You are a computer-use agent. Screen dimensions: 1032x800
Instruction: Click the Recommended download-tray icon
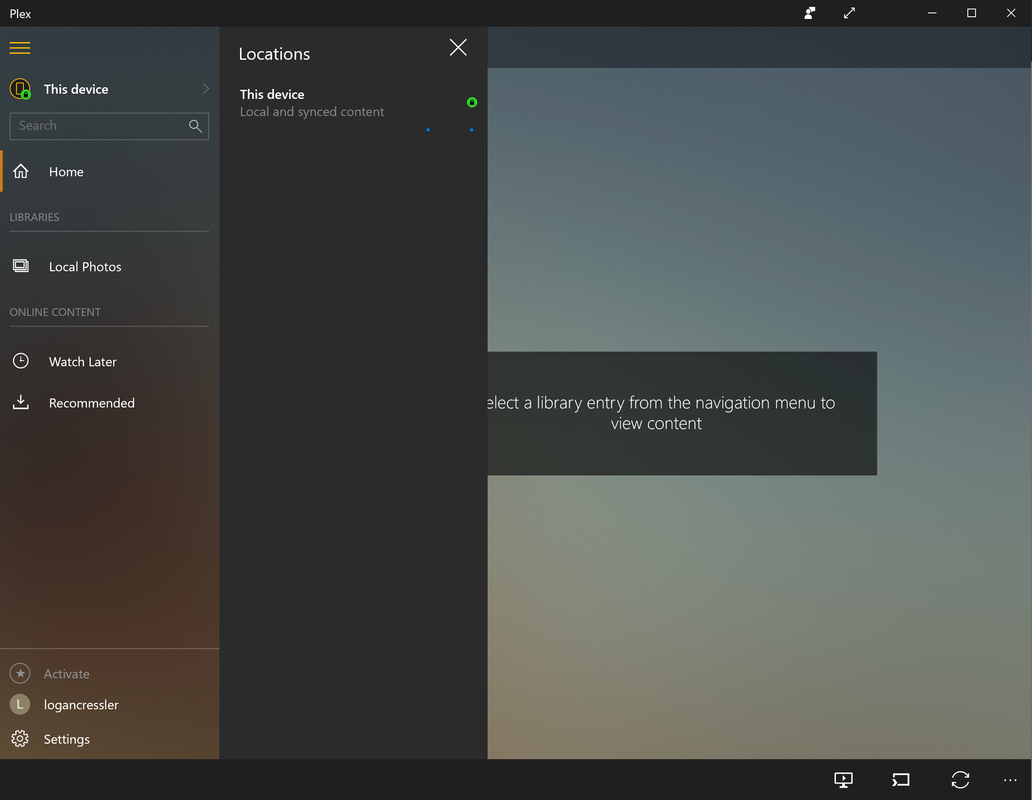coord(21,402)
